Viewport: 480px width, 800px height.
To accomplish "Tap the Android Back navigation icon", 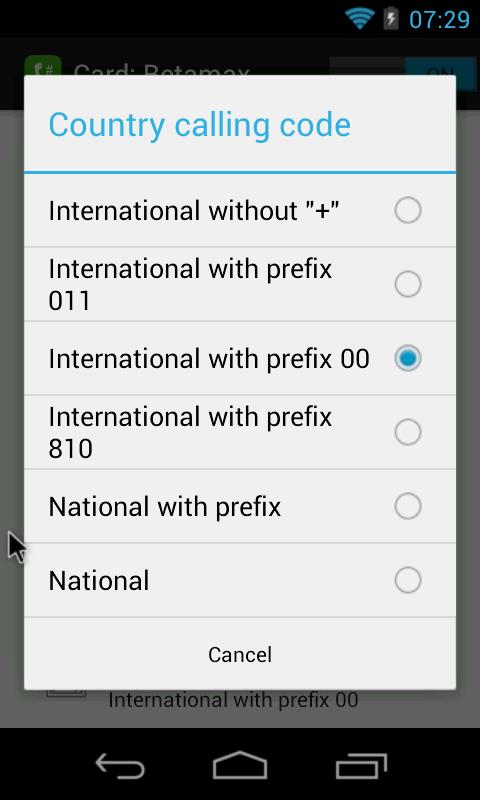I will click(x=120, y=766).
